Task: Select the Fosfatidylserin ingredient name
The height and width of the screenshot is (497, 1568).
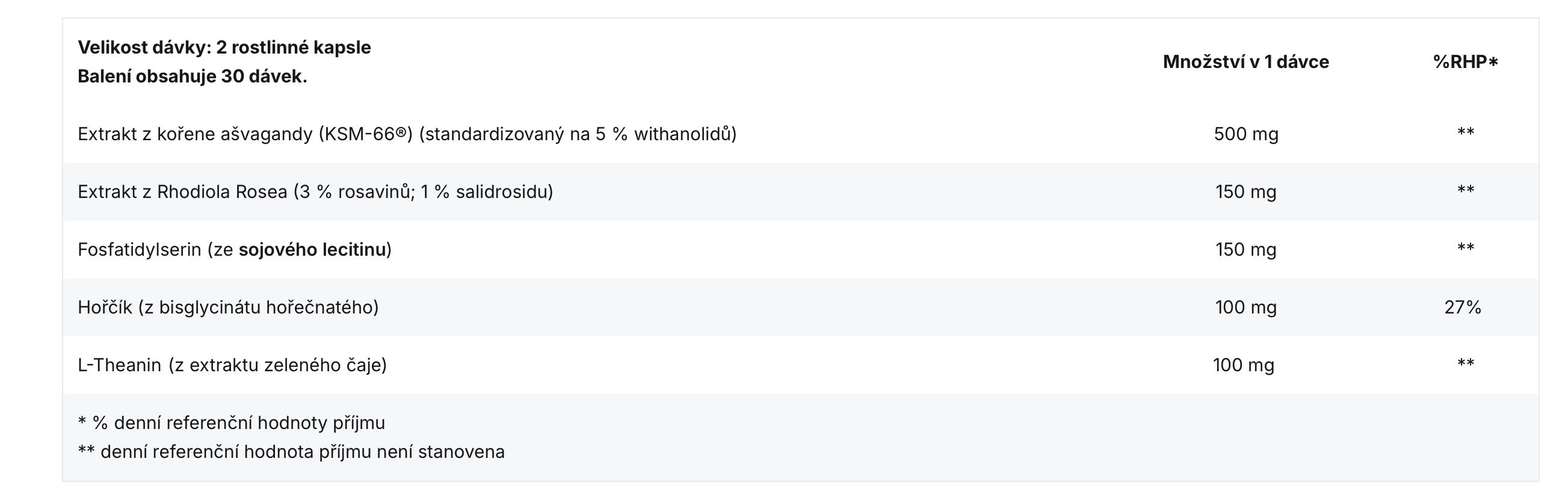Action: 139,250
